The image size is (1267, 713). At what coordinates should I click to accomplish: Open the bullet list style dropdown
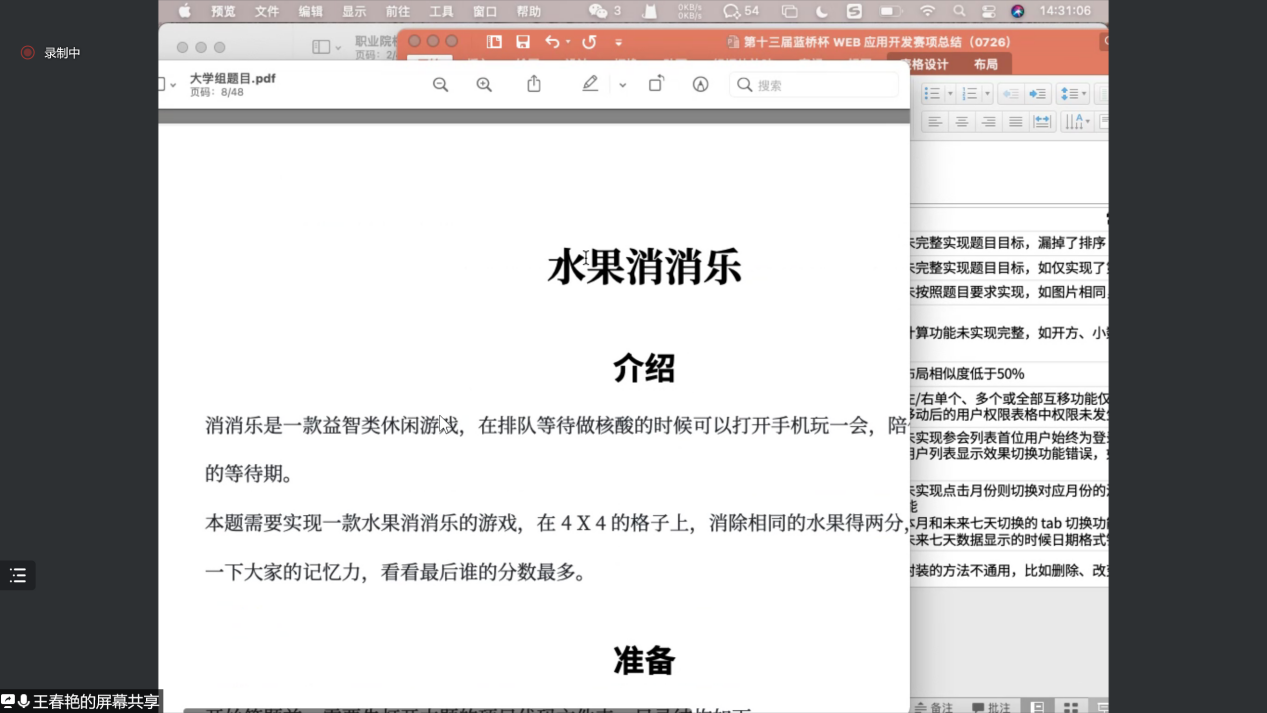click(x=950, y=94)
